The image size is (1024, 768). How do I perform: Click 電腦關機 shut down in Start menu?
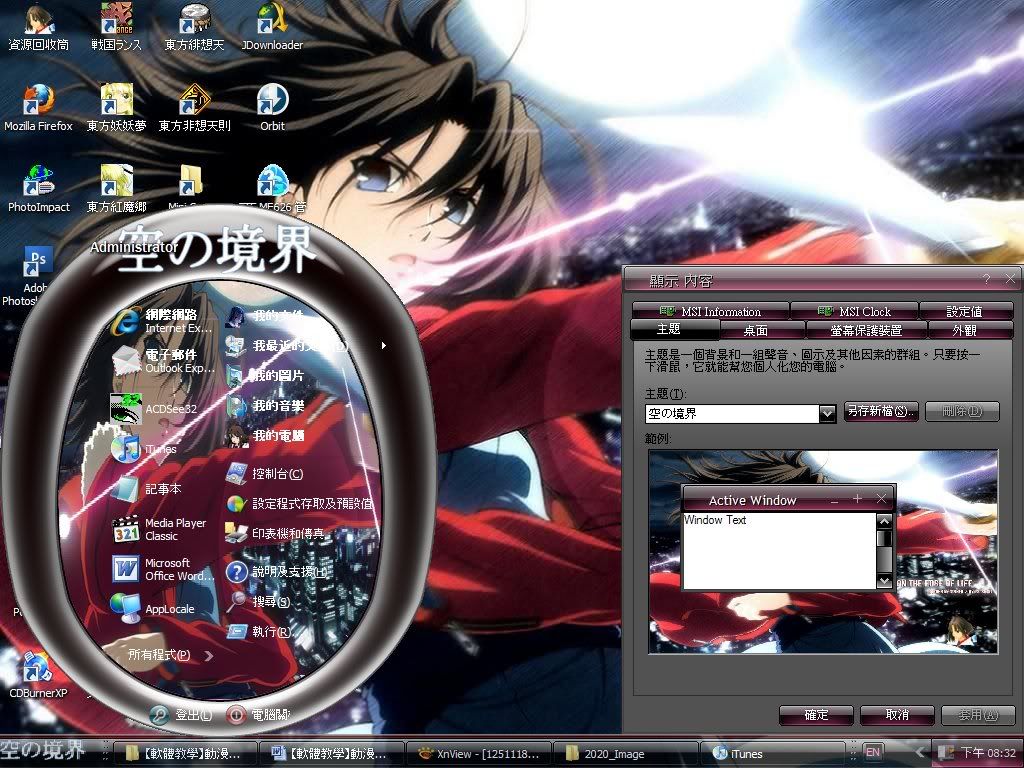257,714
